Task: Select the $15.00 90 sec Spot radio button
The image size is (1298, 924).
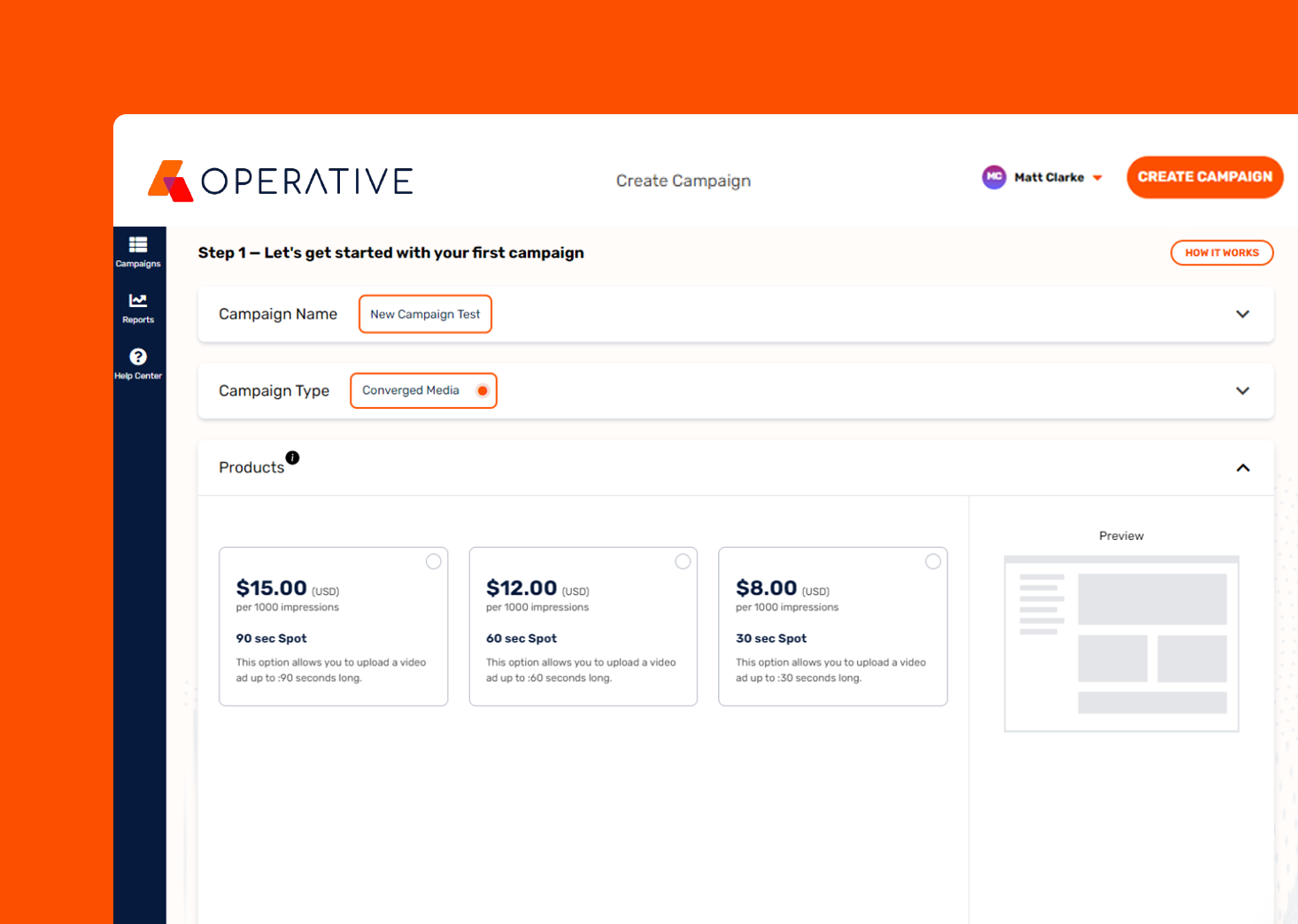Action: pos(434,561)
